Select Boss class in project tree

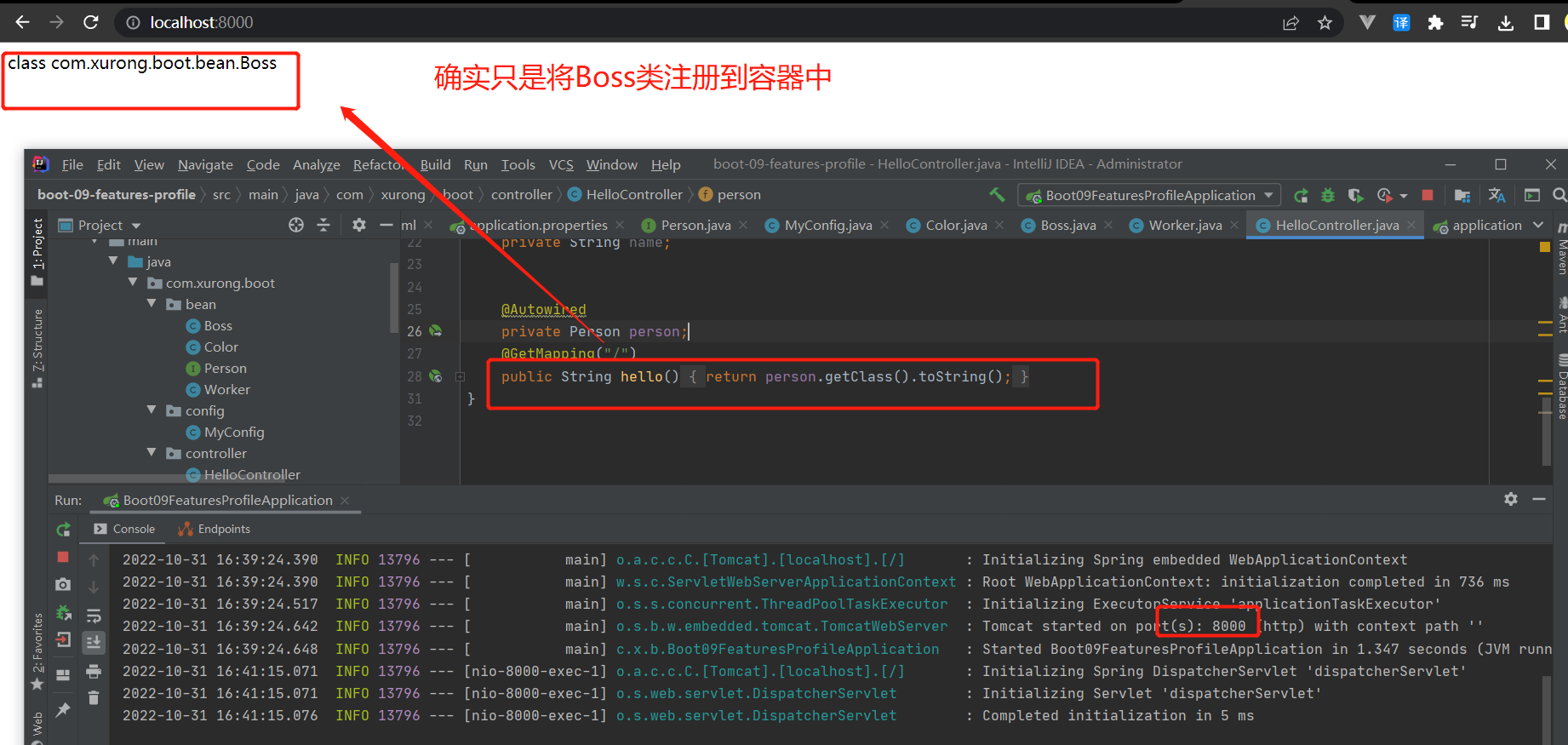click(x=209, y=325)
